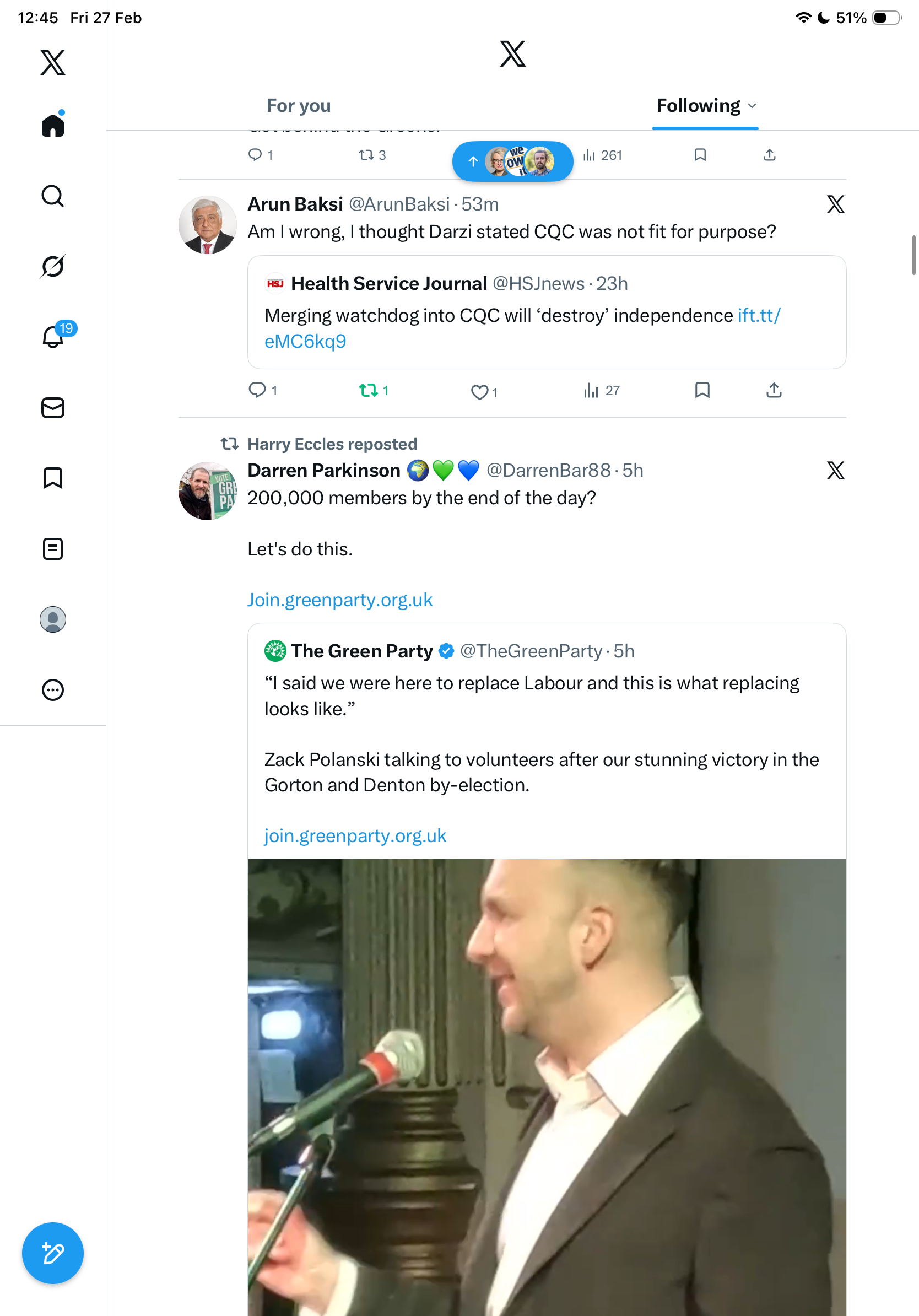The width and height of the screenshot is (919, 1316).
Task: Jump to new posts with blue pill
Action: pos(512,161)
